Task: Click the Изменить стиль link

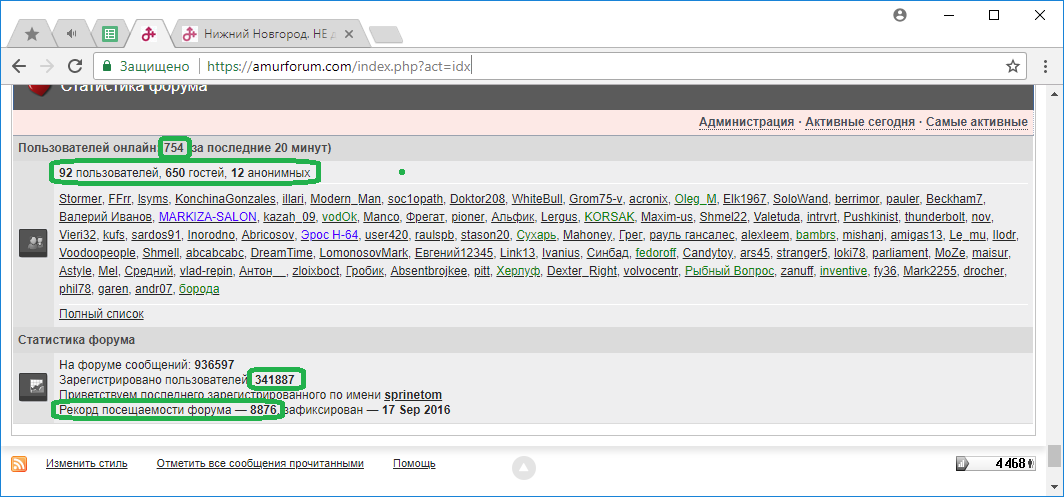Action: [x=86, y=463]
